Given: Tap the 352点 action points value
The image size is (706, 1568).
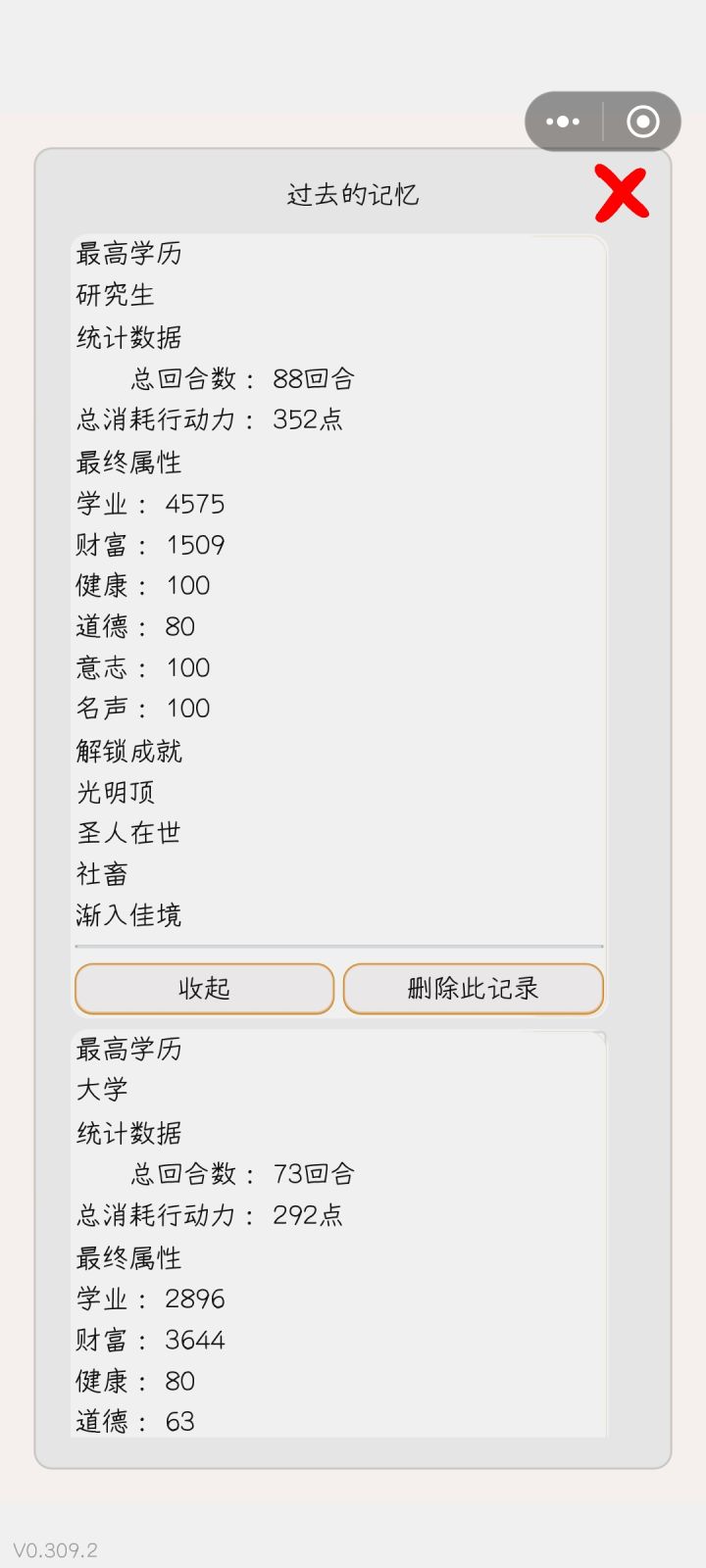Looking at the screenshot, I should click(x=307, y=419).
